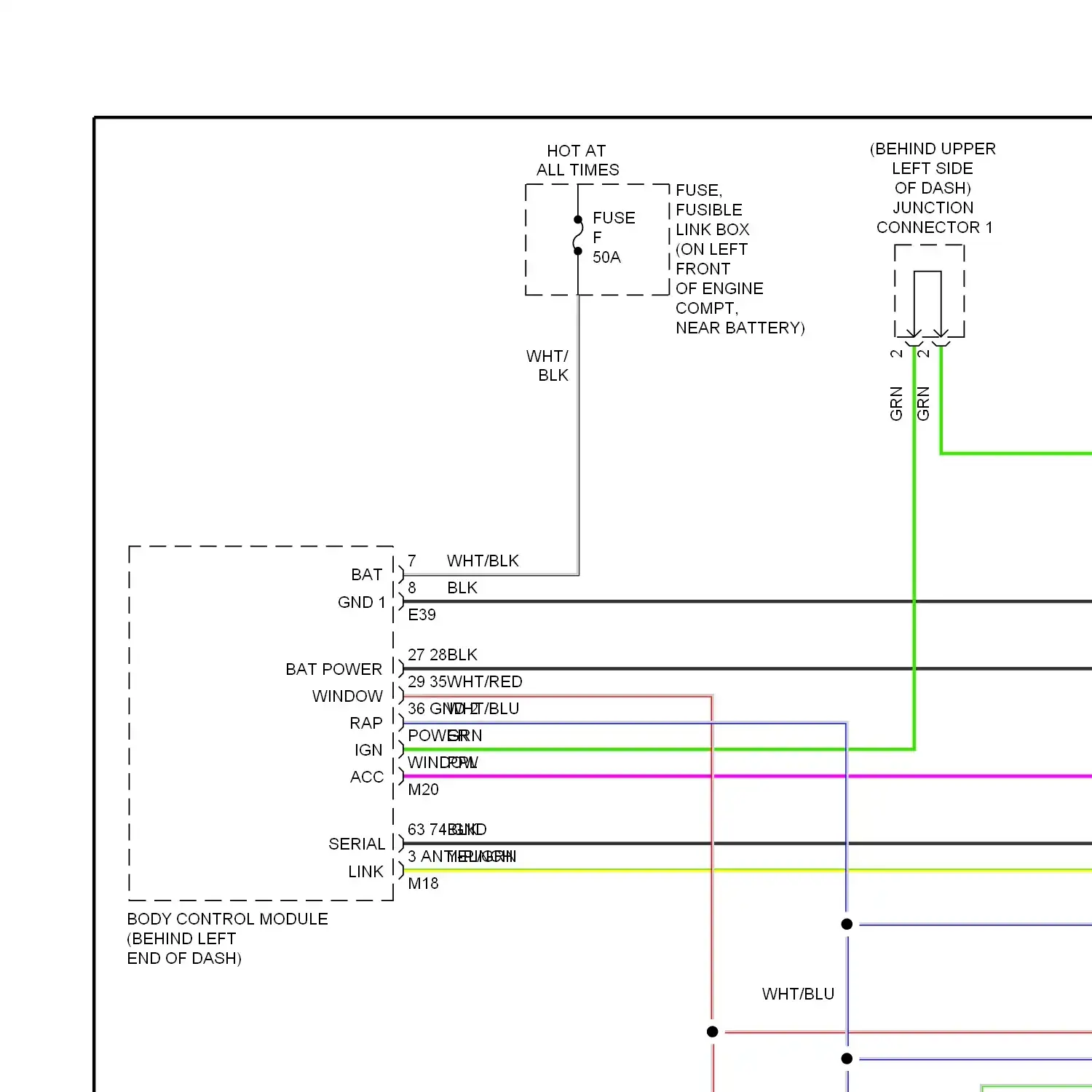This screenshot has height=1092, width=1092.
Task: Click the yellow serial link wire
Action: pos(748,870)
